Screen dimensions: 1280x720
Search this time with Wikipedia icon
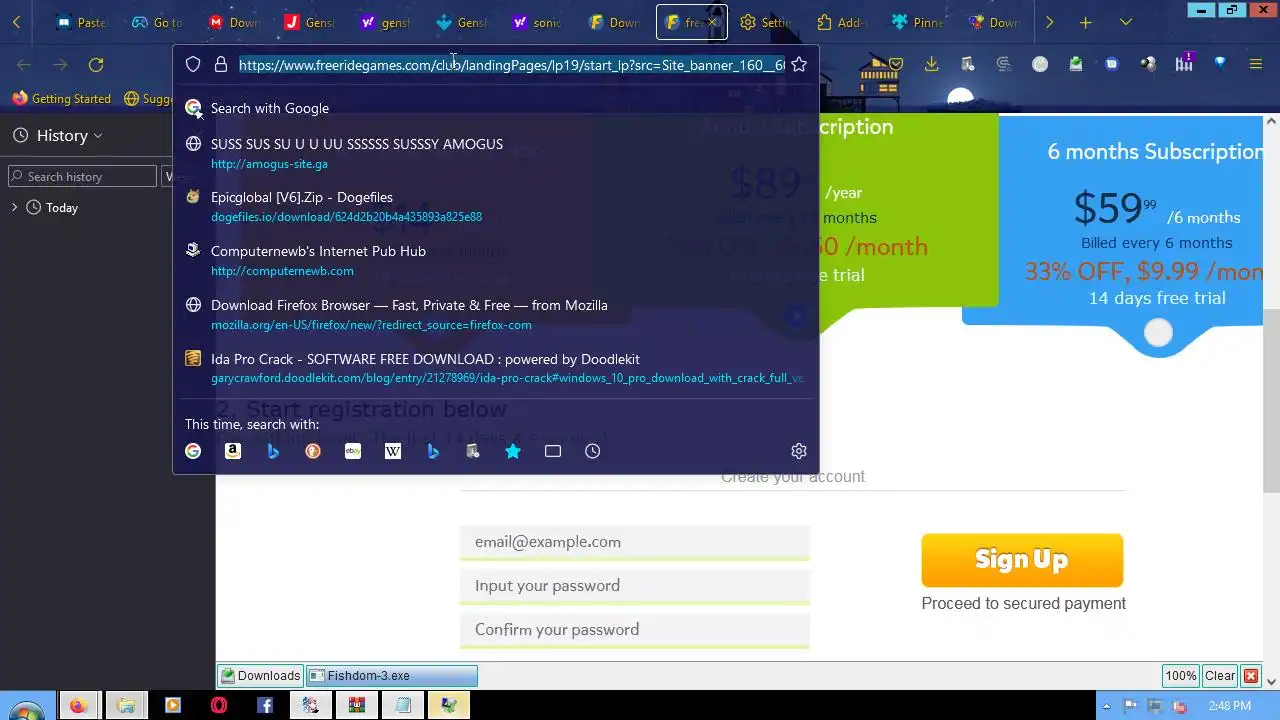(393, 451)
